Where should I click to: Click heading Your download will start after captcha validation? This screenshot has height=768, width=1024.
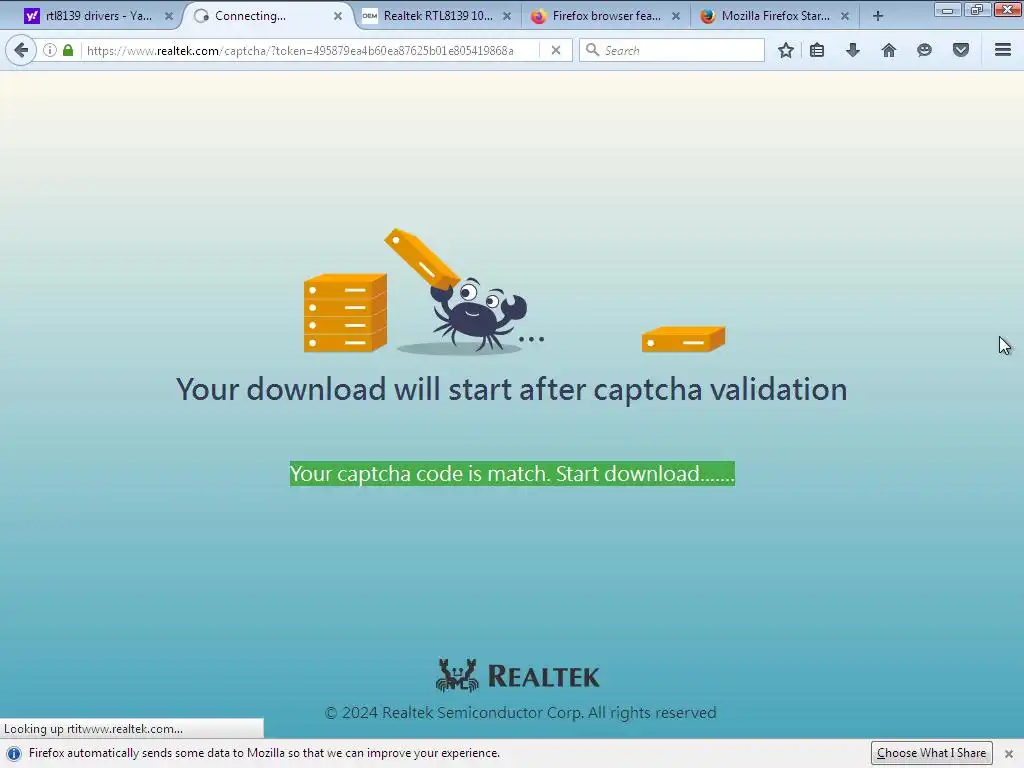point(512,389)
